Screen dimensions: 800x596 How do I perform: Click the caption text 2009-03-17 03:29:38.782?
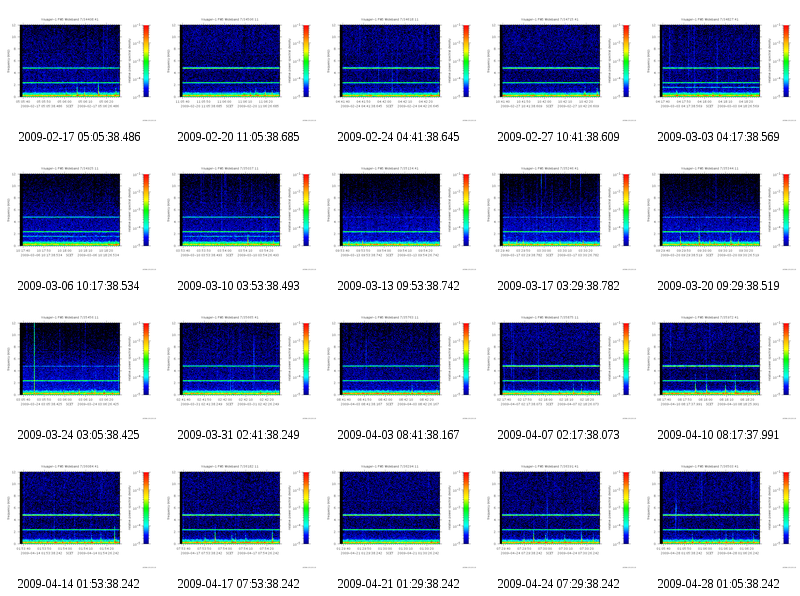558,286
